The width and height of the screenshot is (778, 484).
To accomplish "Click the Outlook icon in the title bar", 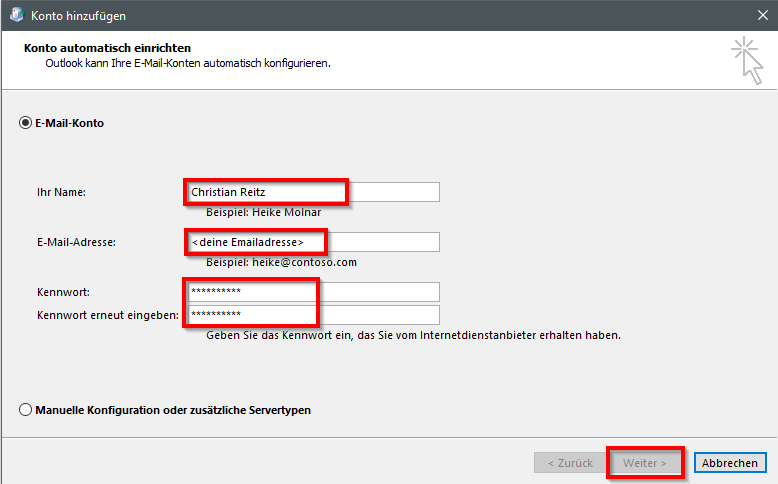I will [x=14, y=15].
